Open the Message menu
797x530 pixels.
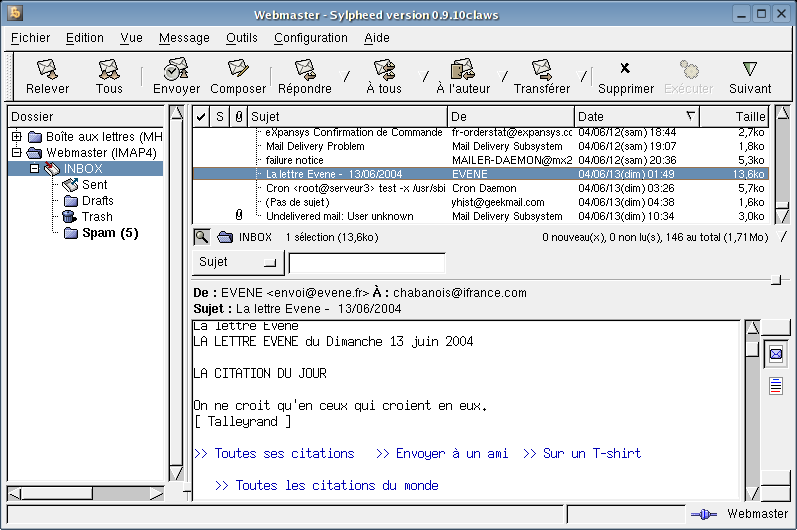tap(184, 38)
